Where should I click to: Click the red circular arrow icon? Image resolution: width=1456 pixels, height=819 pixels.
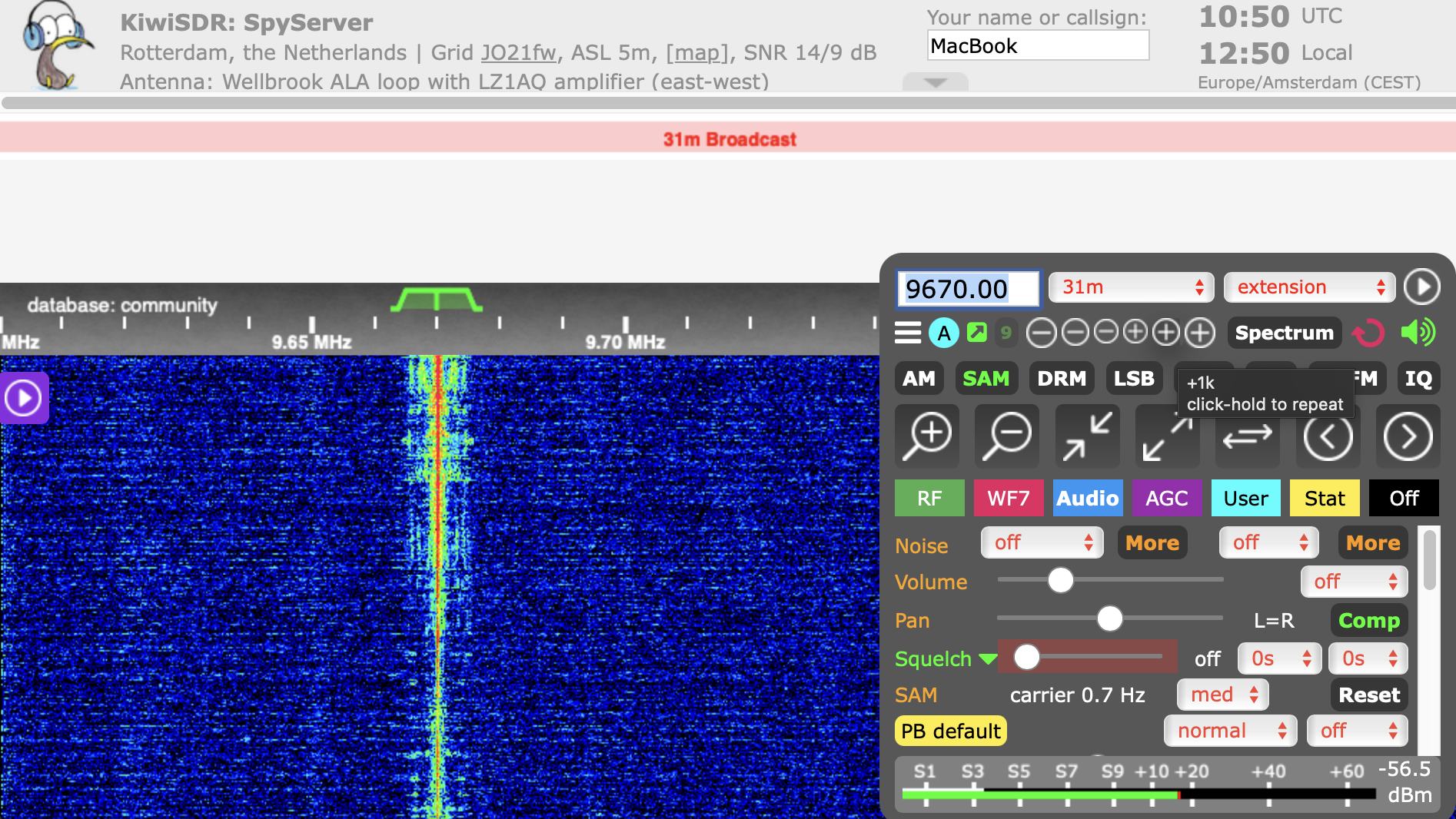pyautogui.click(x=1368, y=333)
